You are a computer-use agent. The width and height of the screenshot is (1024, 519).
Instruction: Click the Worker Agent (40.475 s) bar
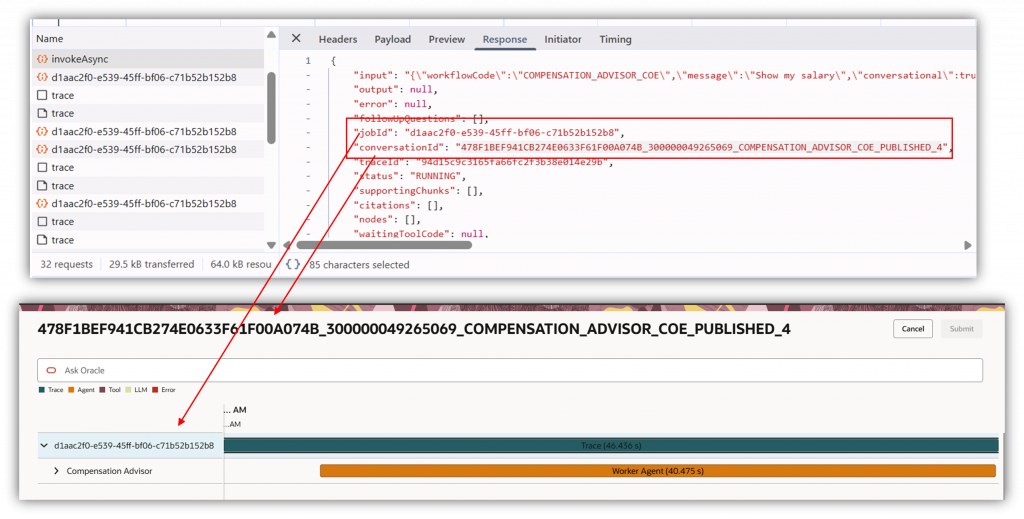[x=658, y=471]
